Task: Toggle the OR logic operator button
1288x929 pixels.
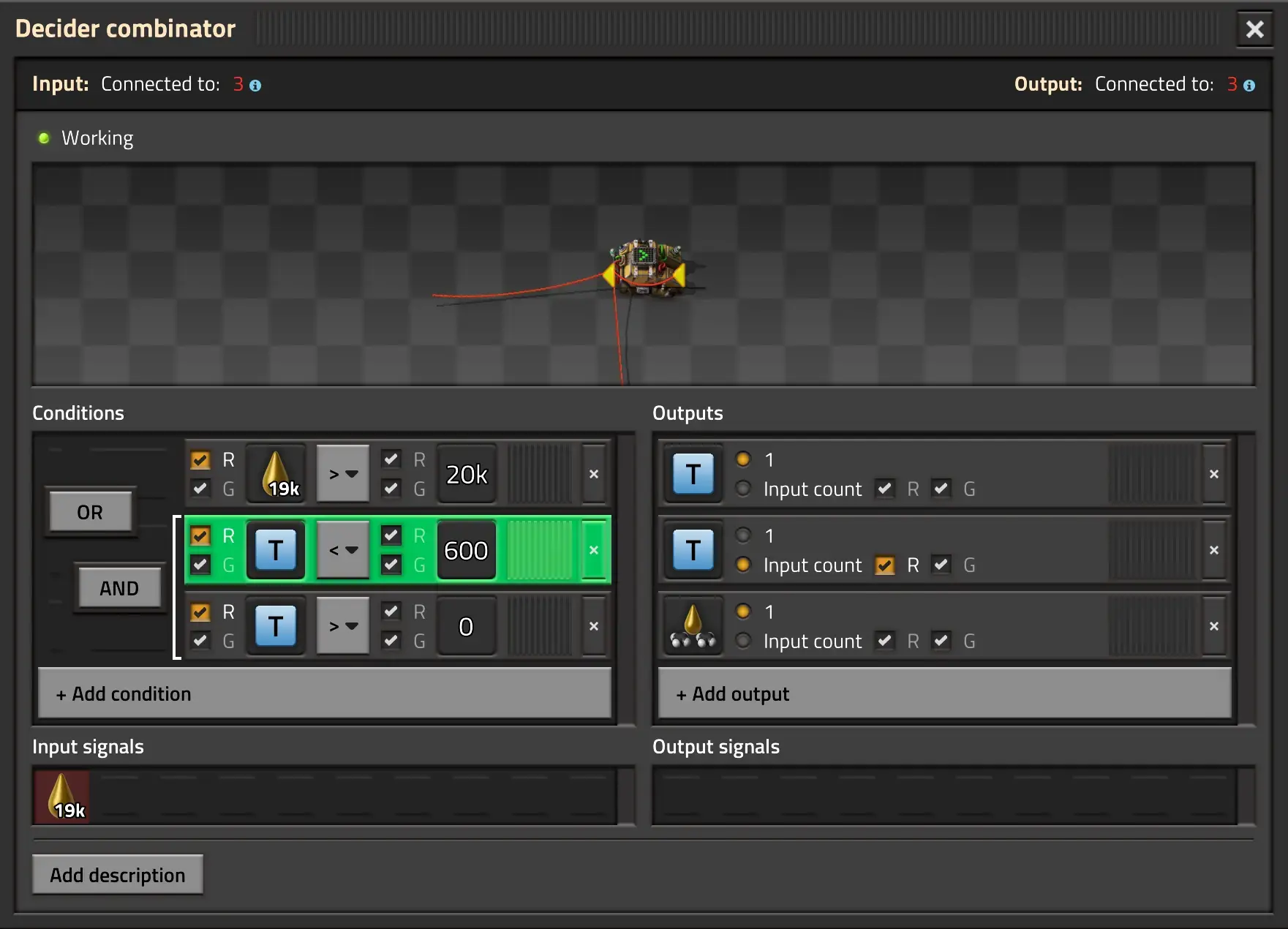Action: pos(91,512)
